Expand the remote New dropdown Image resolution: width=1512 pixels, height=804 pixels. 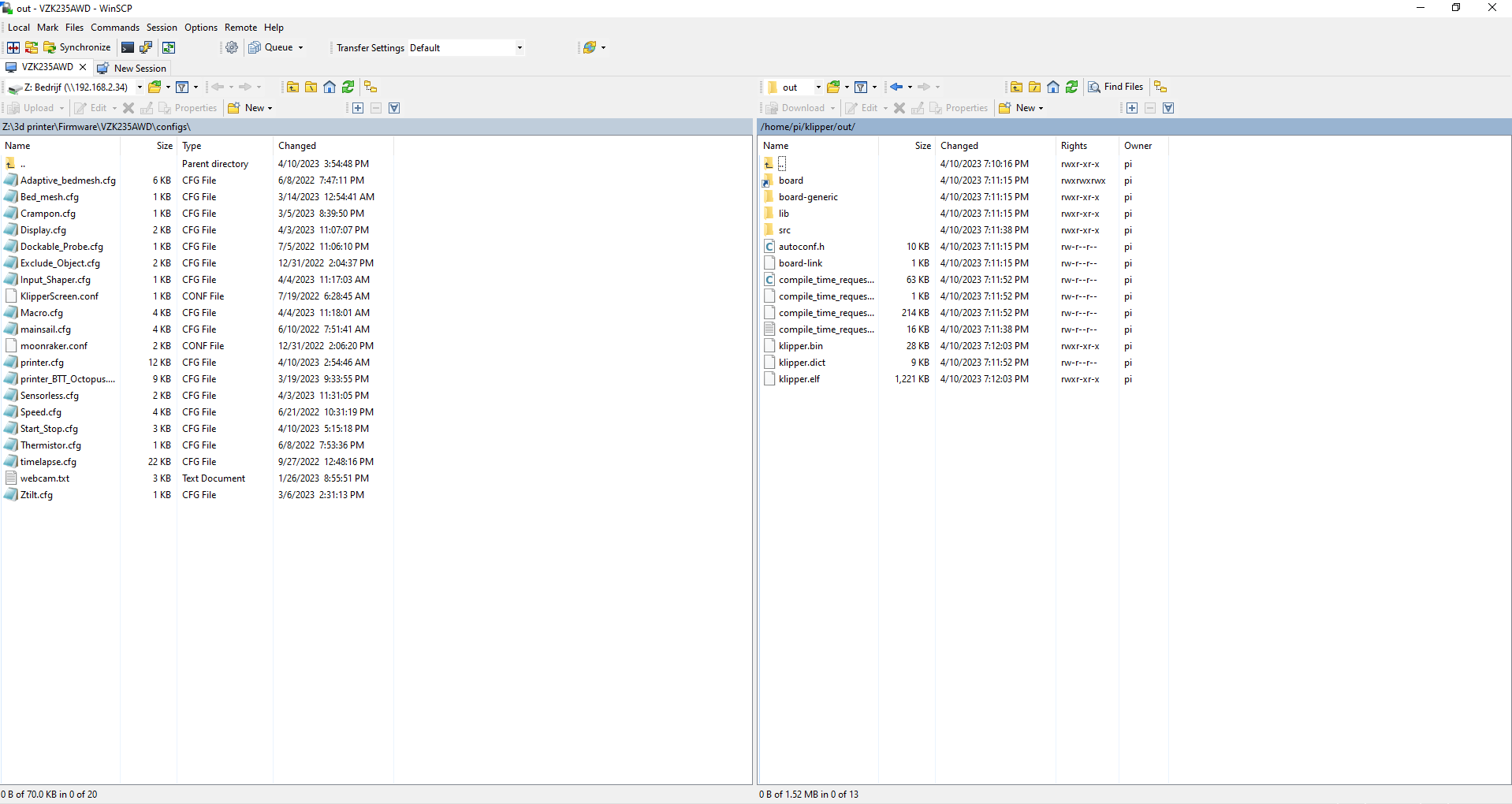[x=1041, y=108]
